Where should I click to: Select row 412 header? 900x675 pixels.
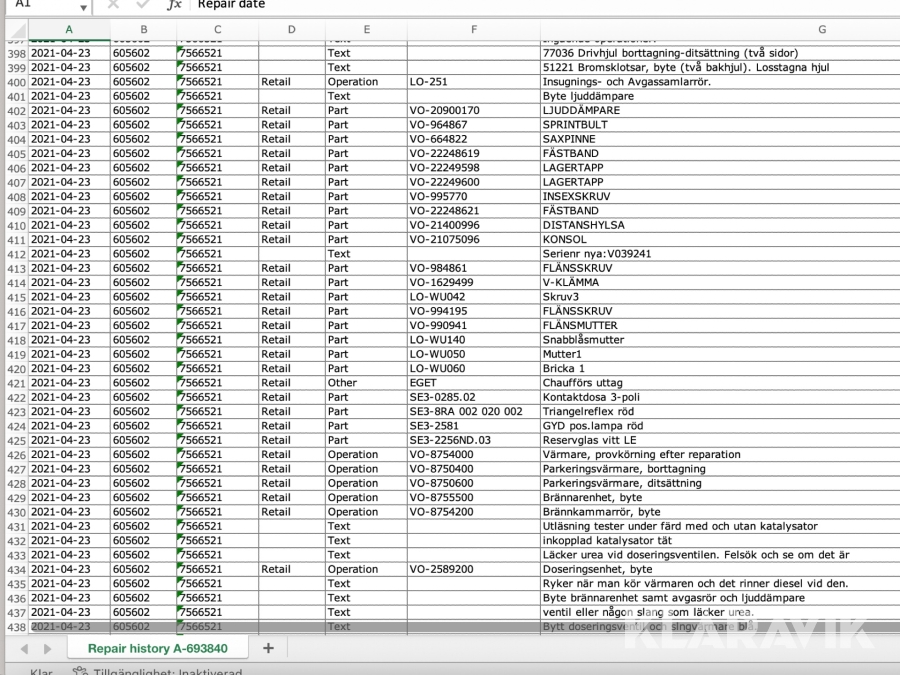(14, 254)
